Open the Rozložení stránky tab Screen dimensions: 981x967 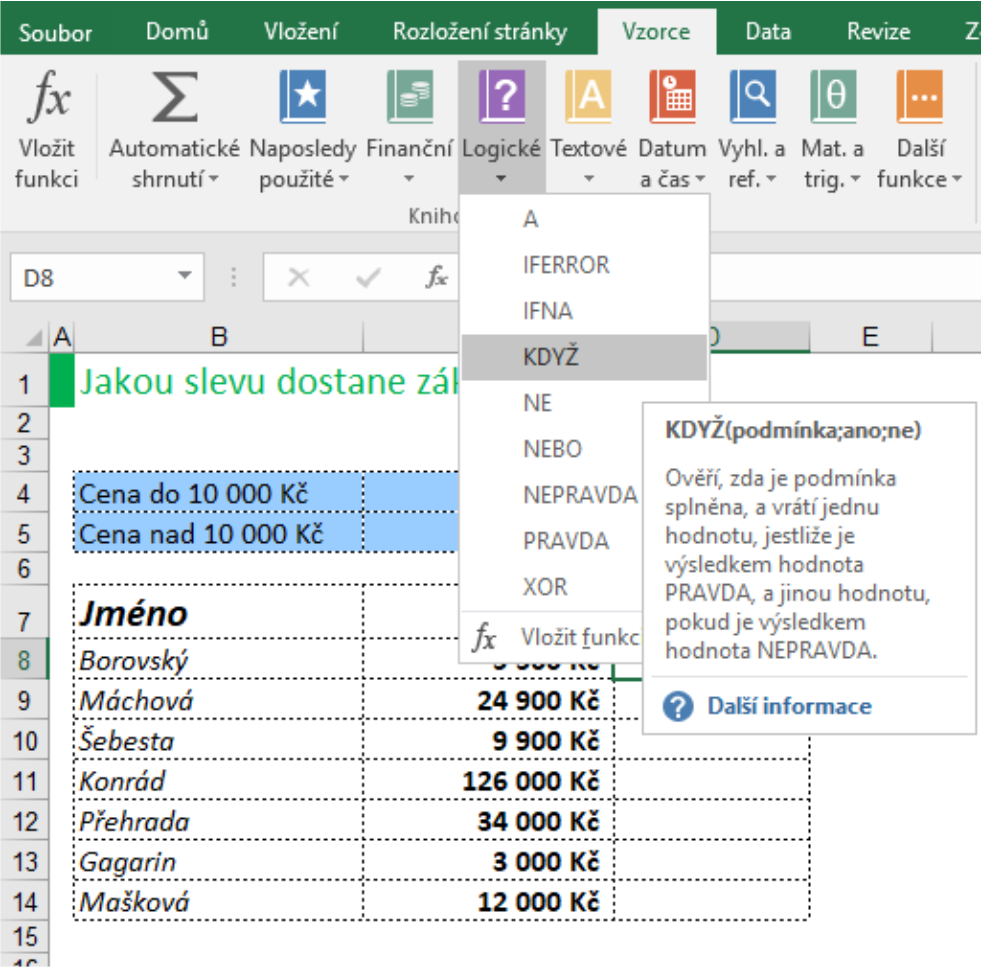[479, 31]
